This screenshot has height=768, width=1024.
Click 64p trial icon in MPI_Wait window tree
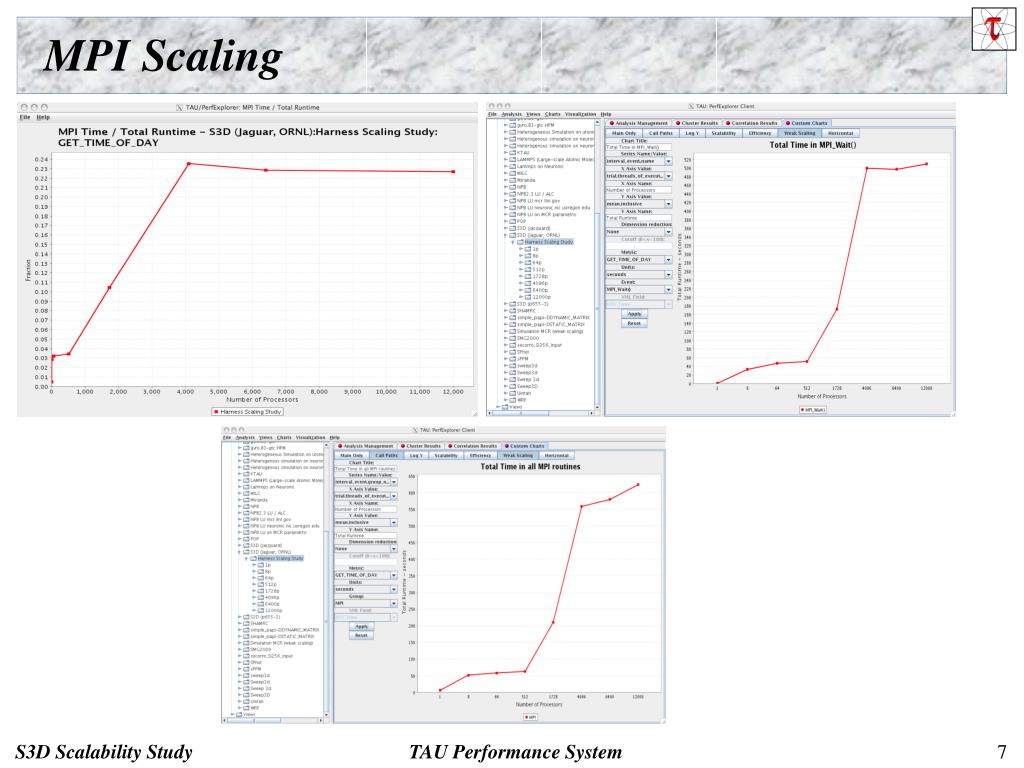[x=528, y=263]
